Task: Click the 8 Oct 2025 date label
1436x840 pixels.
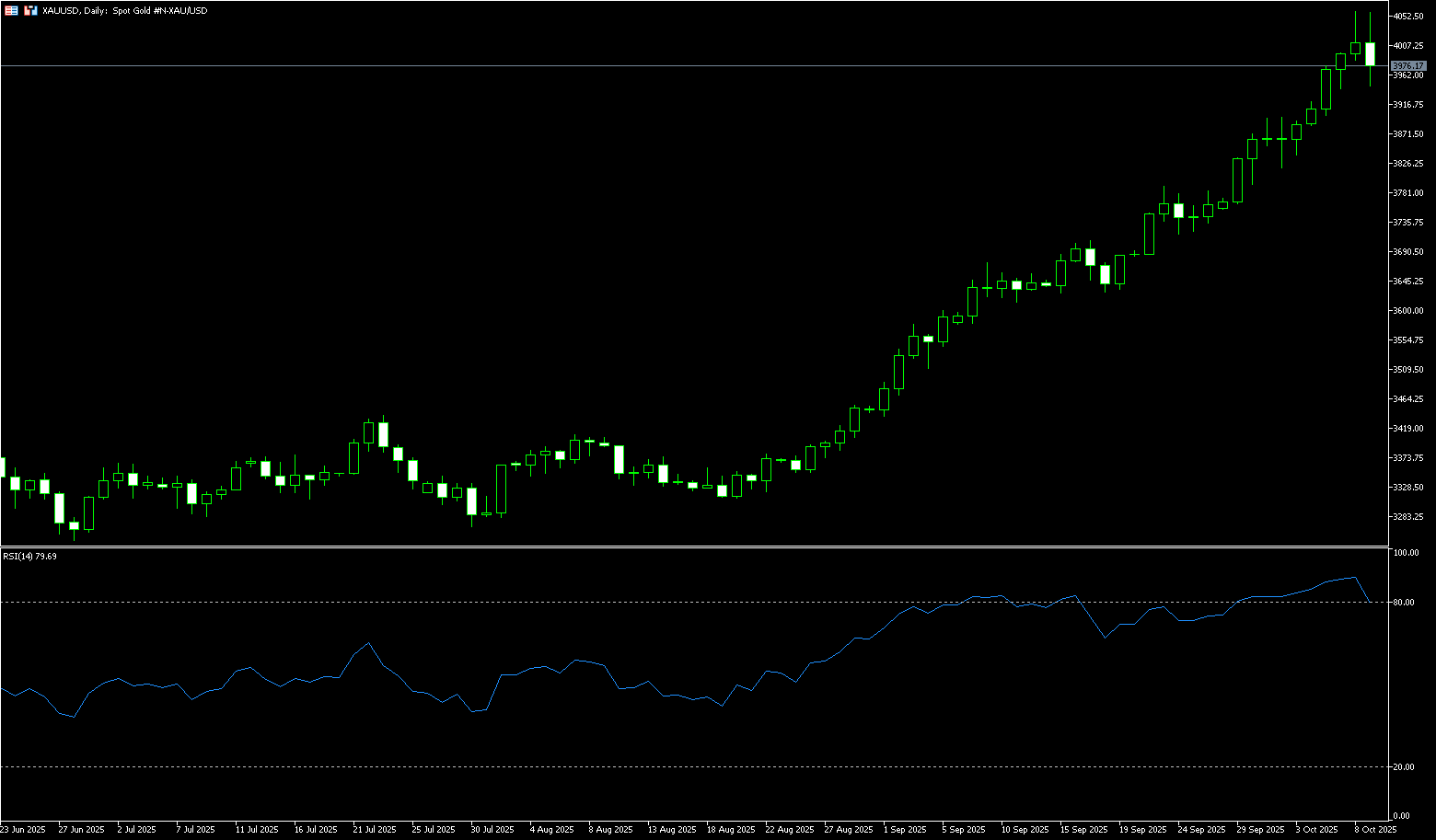Action: tap(1375, 830)
